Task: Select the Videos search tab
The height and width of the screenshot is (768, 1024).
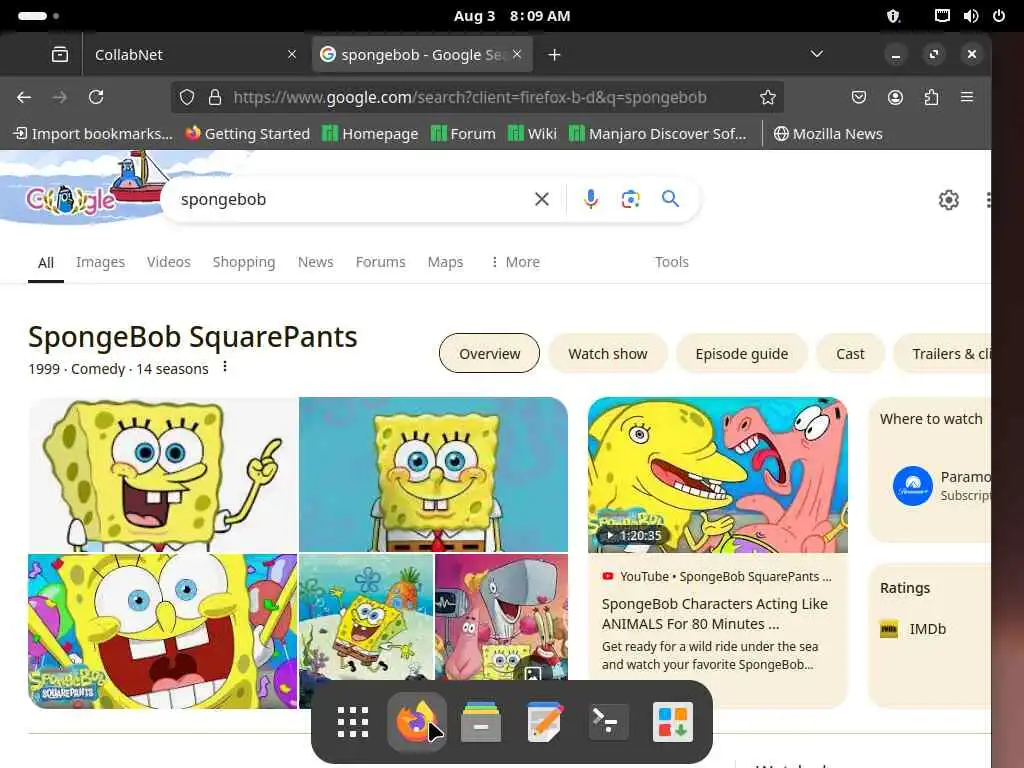Action: pos(168,262)
